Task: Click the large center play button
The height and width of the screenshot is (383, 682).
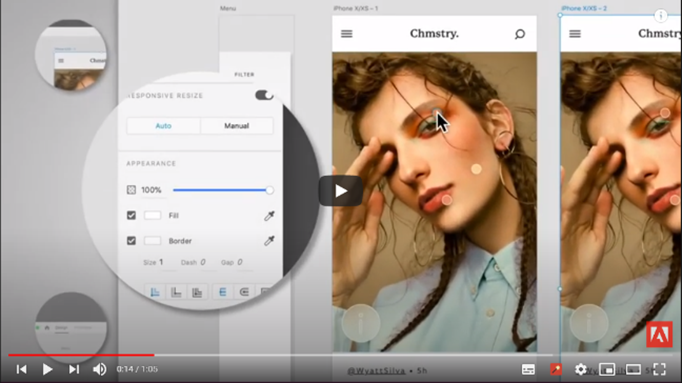Action: (x=341, y=191)
